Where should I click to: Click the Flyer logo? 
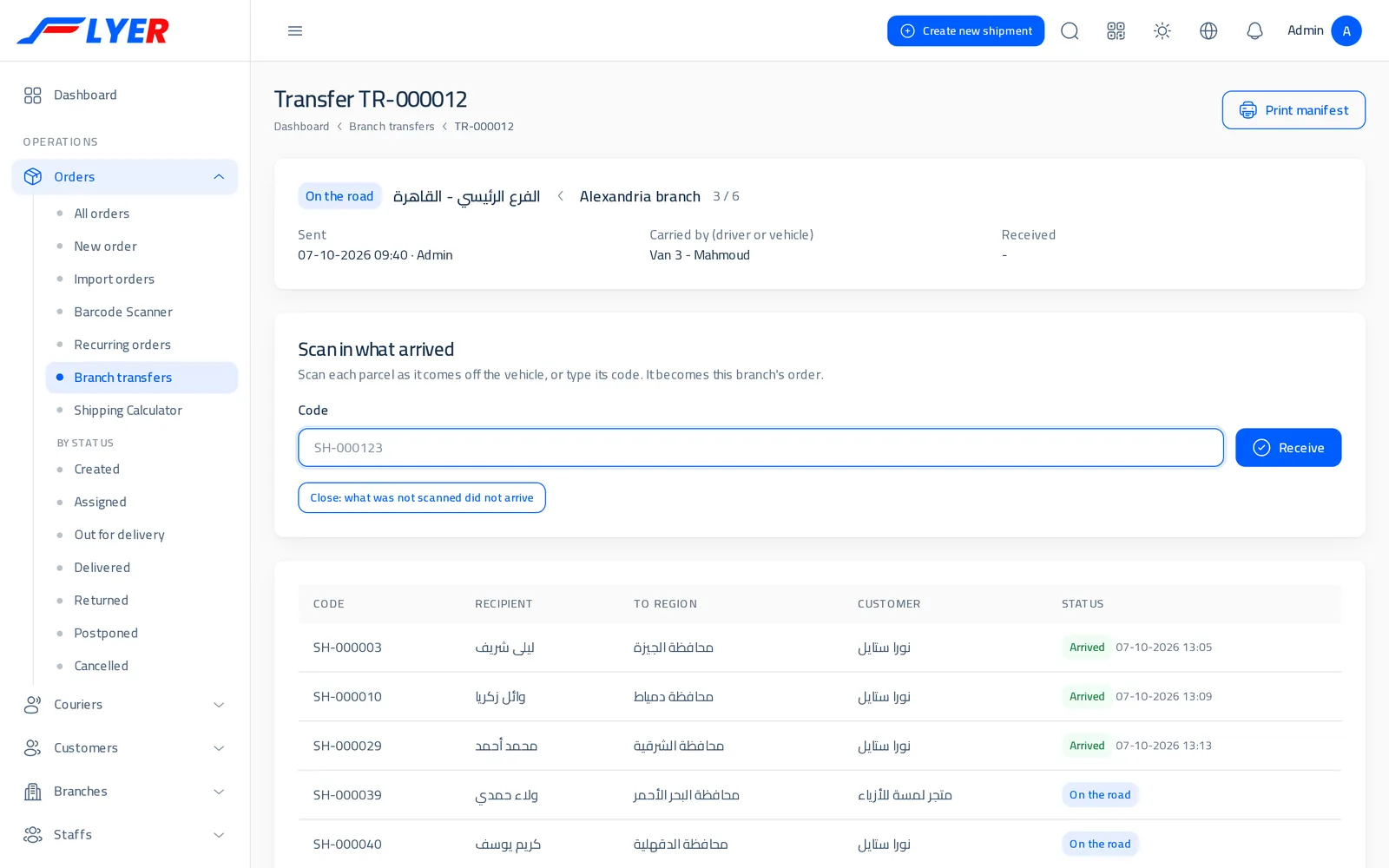[x=93, y=30]
